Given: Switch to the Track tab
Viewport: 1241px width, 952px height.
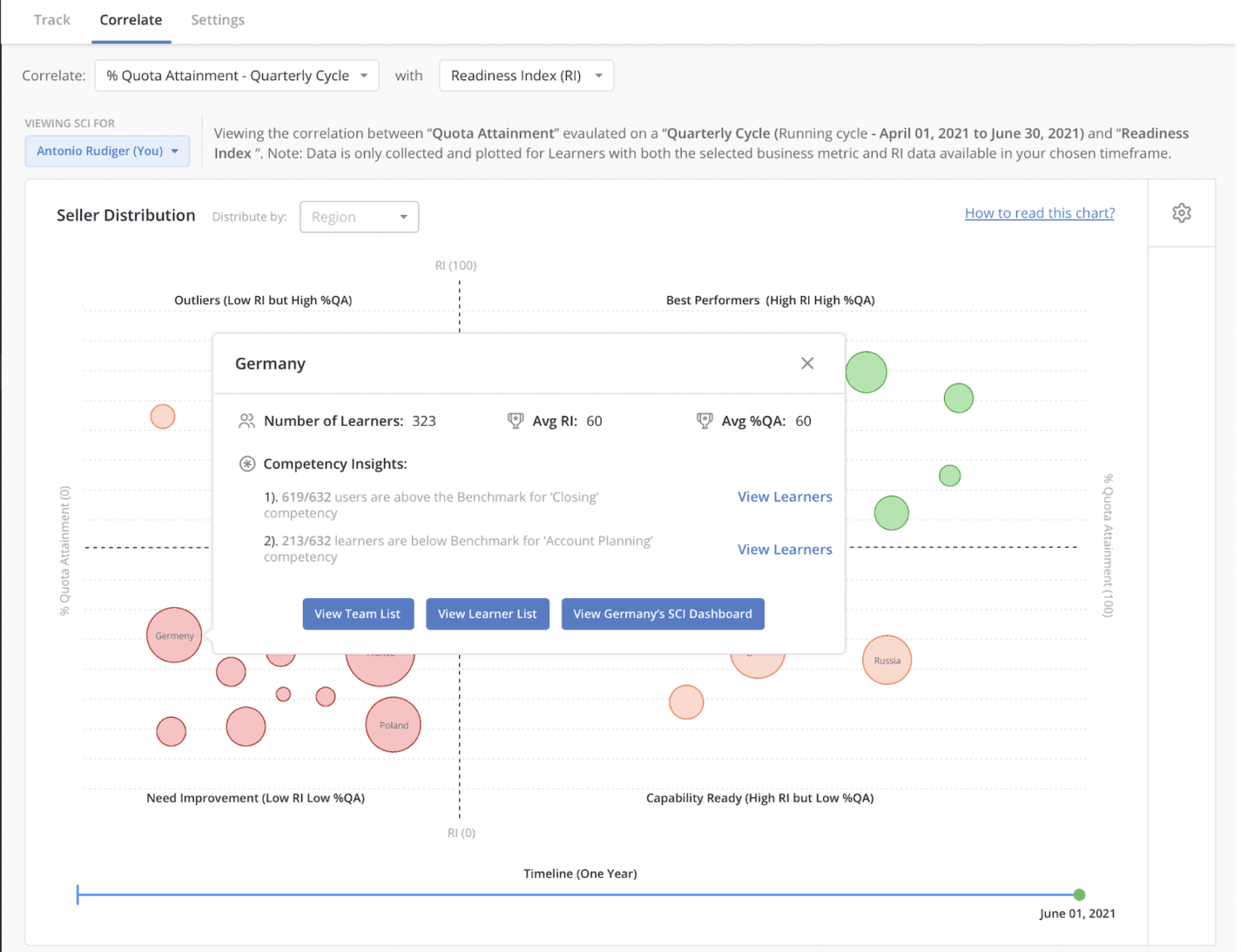Looking at the screenshot, I should (51, 19).
